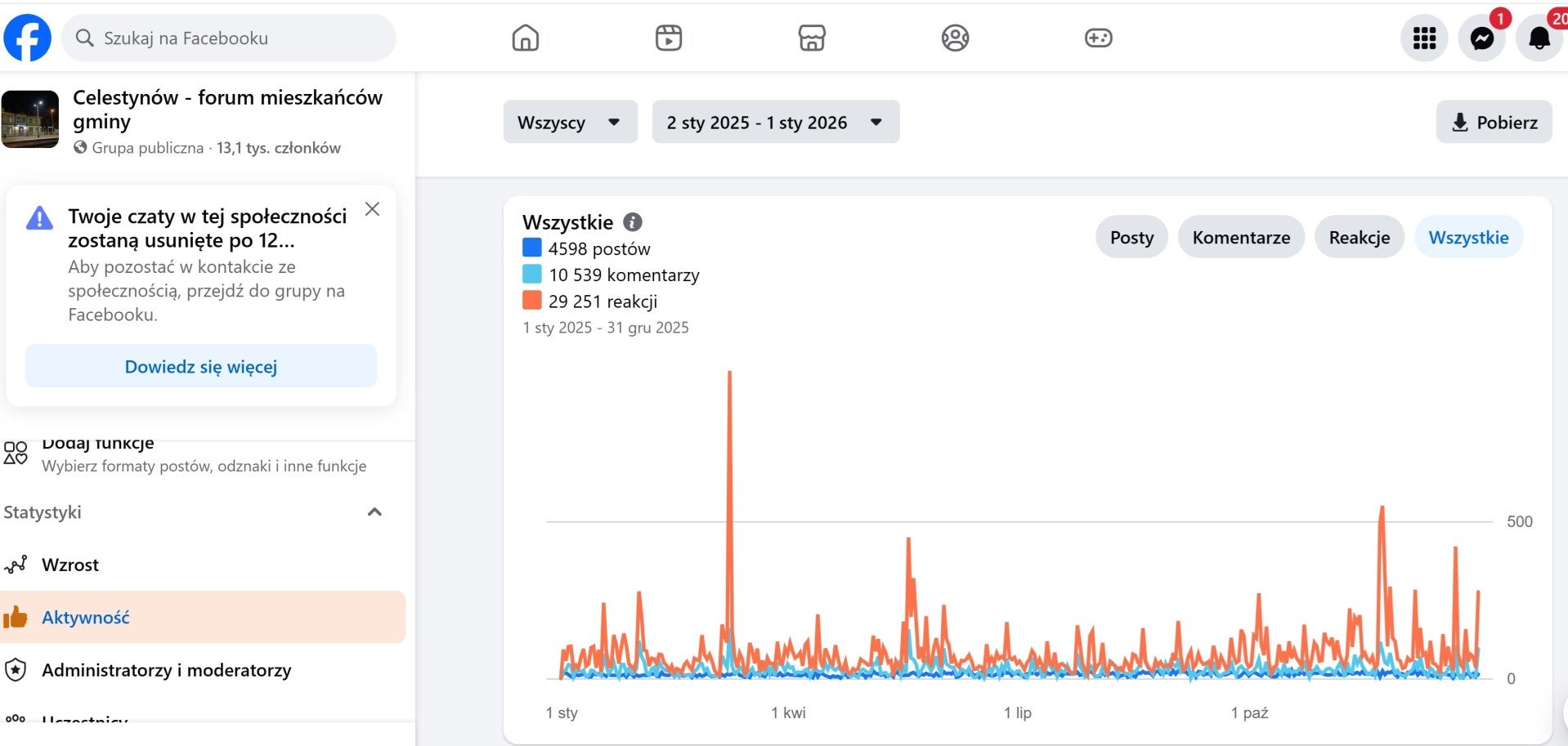
Task: Open the Wszyscy members dropdown
Action: point(570,122)
